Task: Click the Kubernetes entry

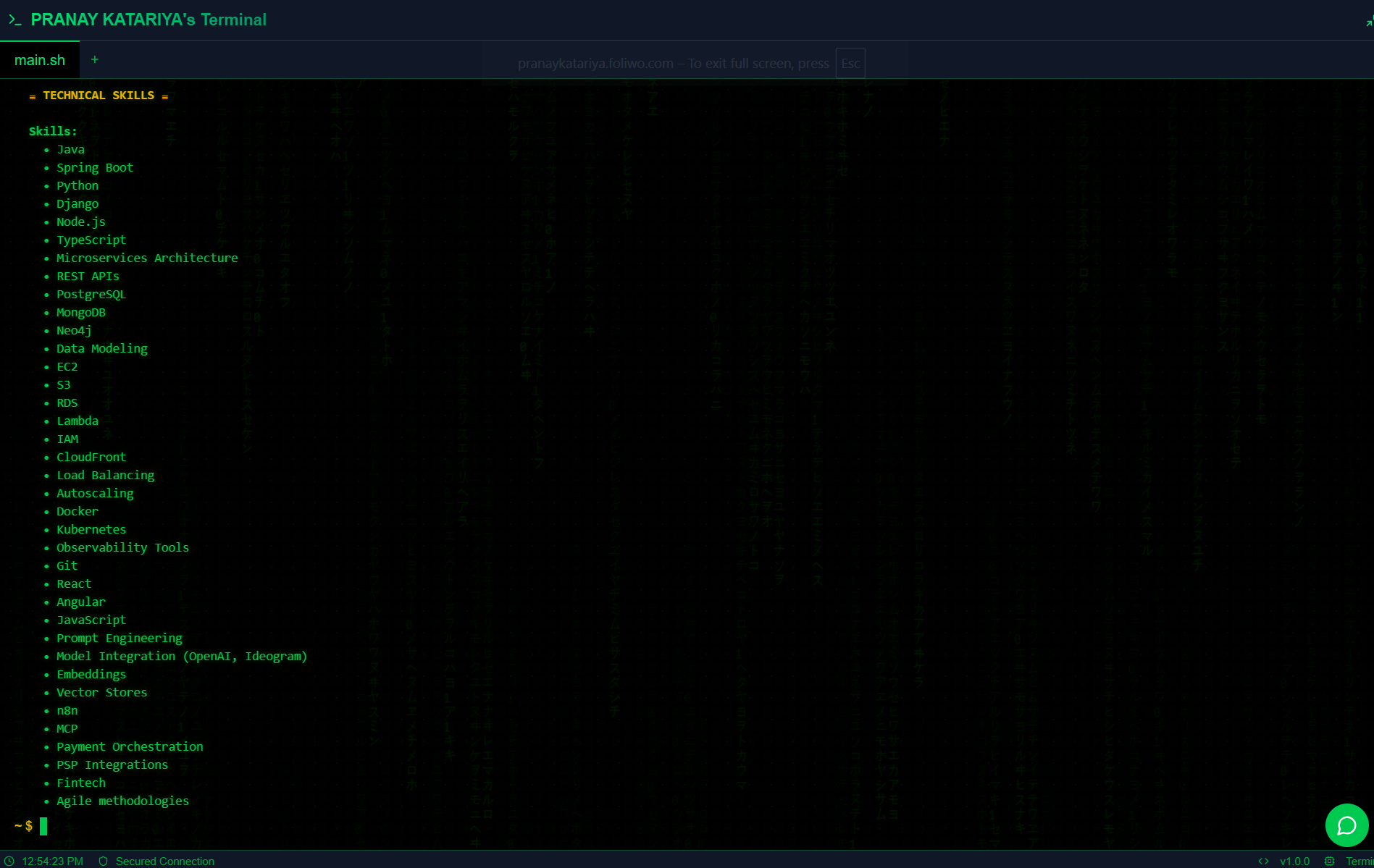Action: coord(91,529)
